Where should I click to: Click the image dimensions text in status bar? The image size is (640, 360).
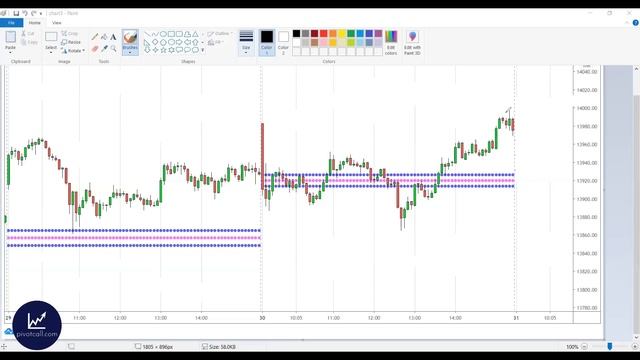pyautogui.click(x=158, y=347)
